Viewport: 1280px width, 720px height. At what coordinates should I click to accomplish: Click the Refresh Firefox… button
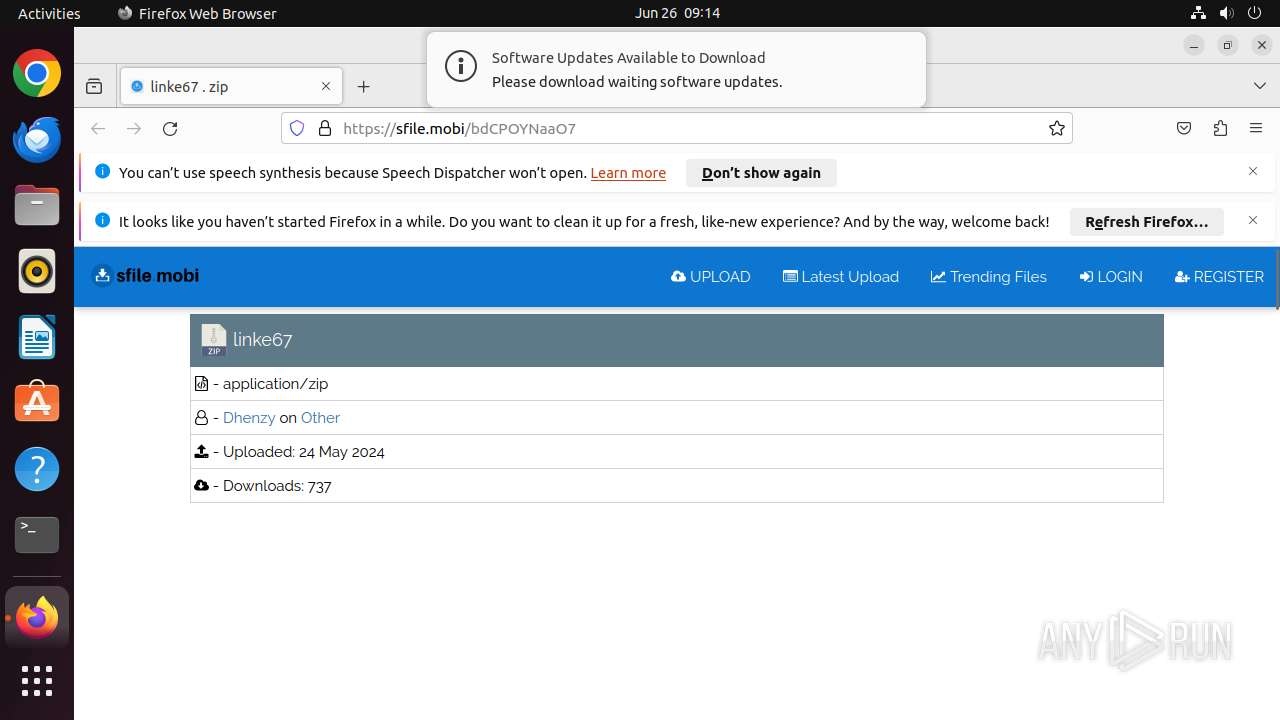coord(1147,222)
